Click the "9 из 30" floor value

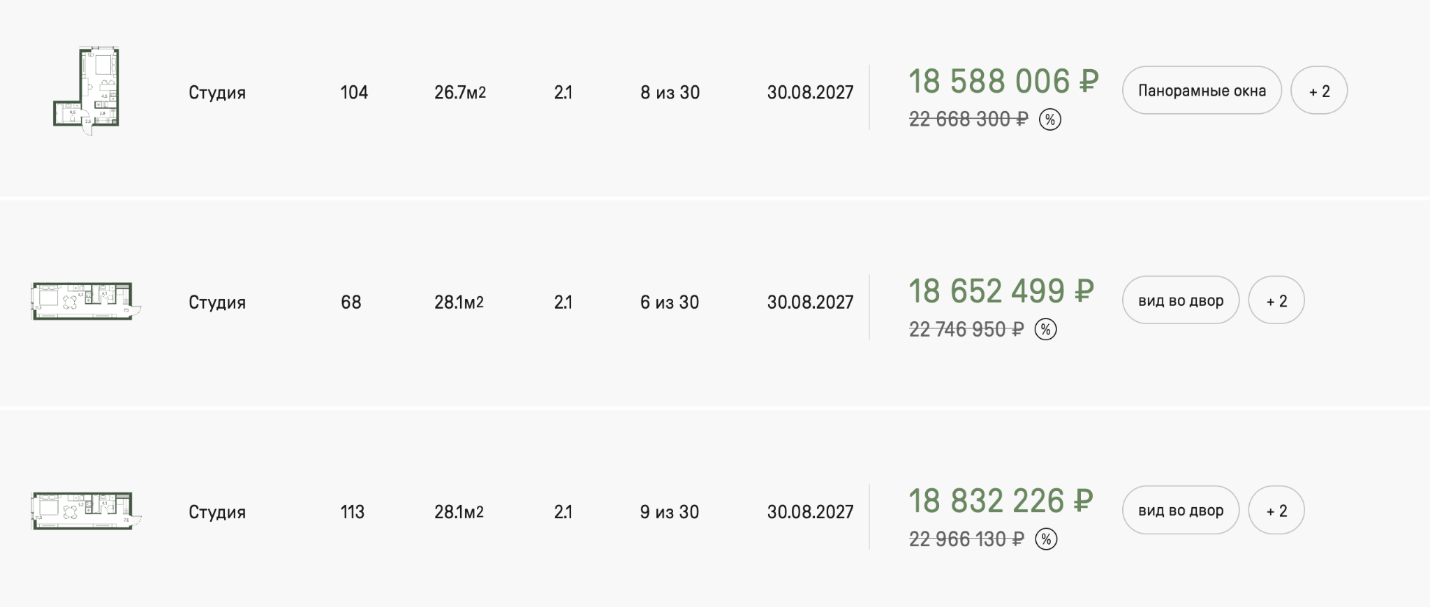click(669, 512)
